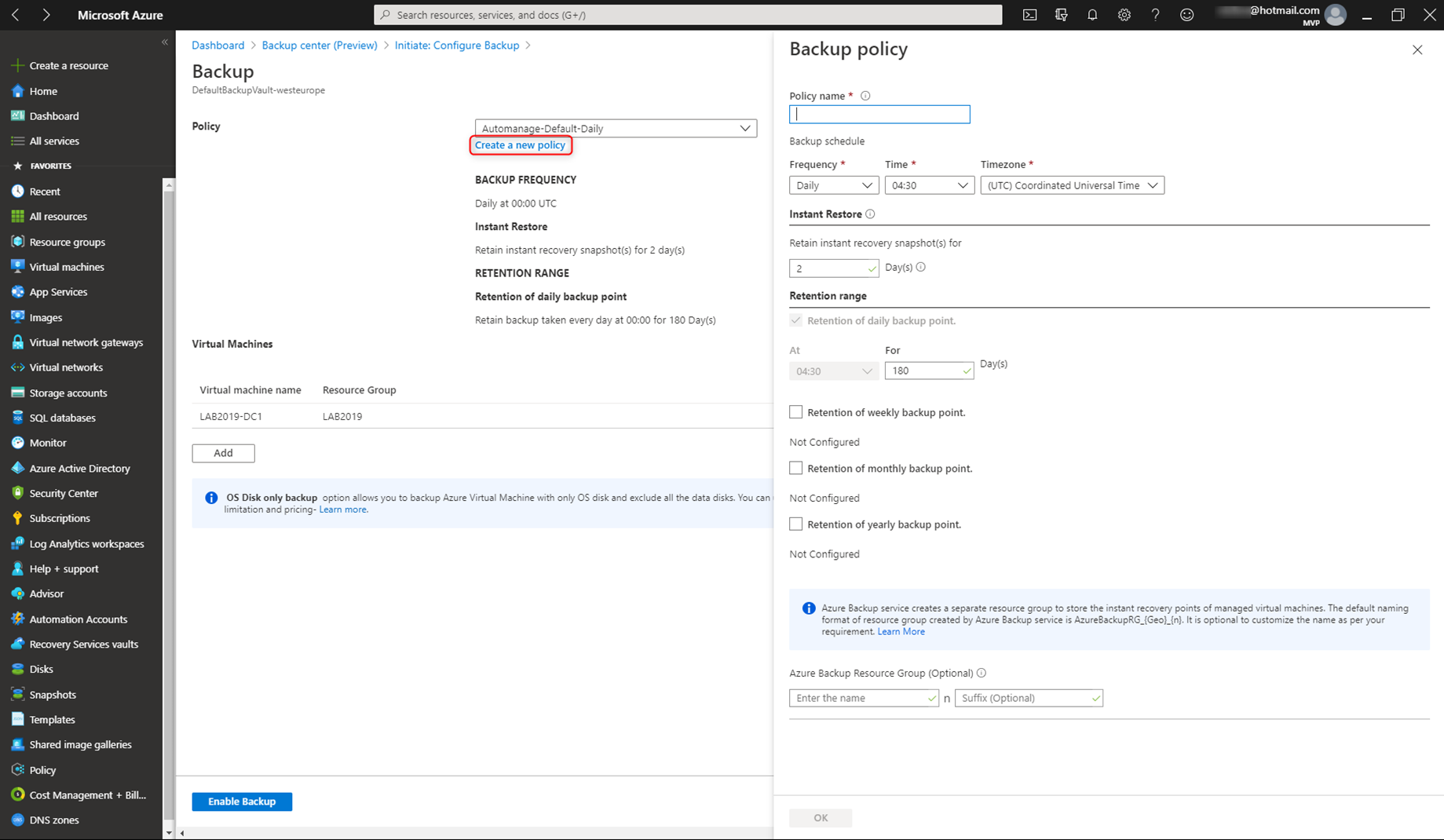The image size is (1444, 840).
Task: Click the Retention of daily backup point checkbox
Action: 796,320
